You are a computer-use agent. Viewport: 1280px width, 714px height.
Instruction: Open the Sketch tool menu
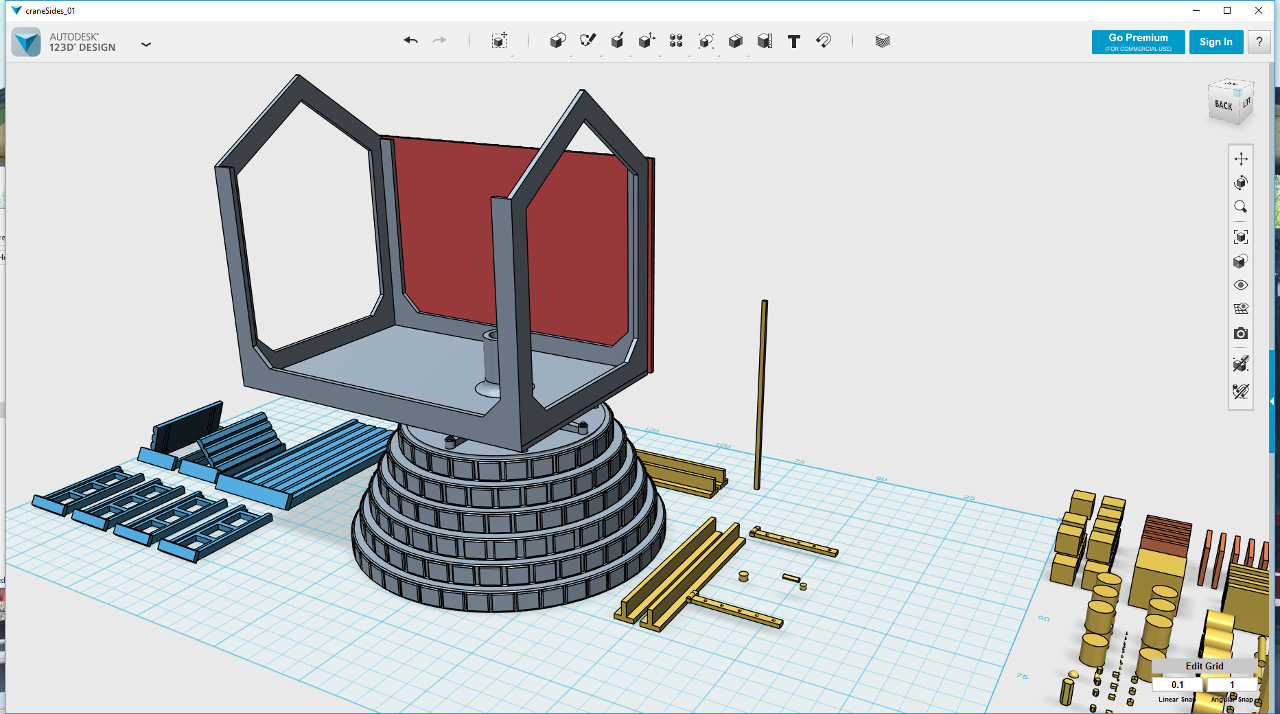588,41
